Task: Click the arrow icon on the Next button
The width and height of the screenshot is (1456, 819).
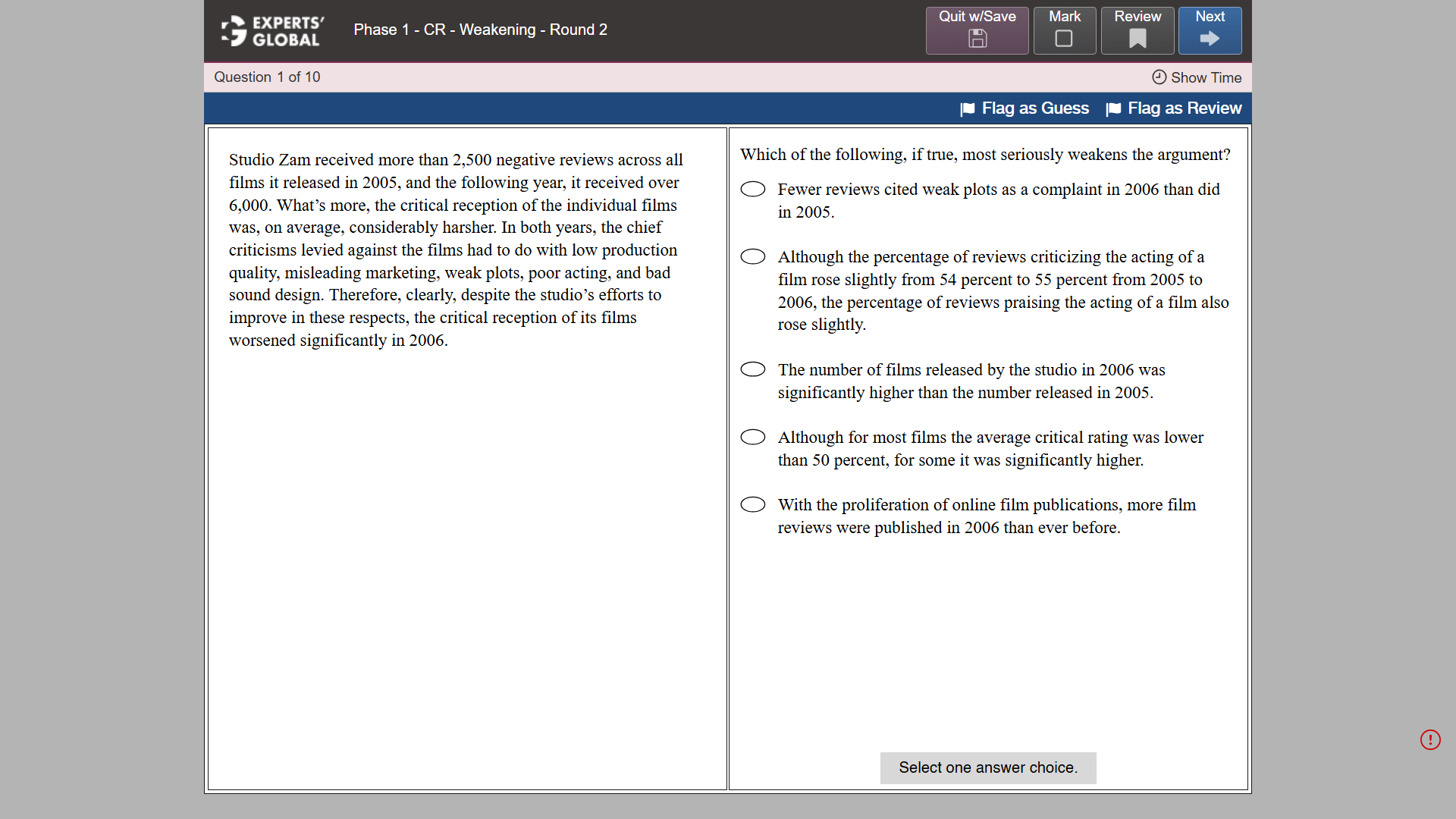Action: (x=1209, y=39)
